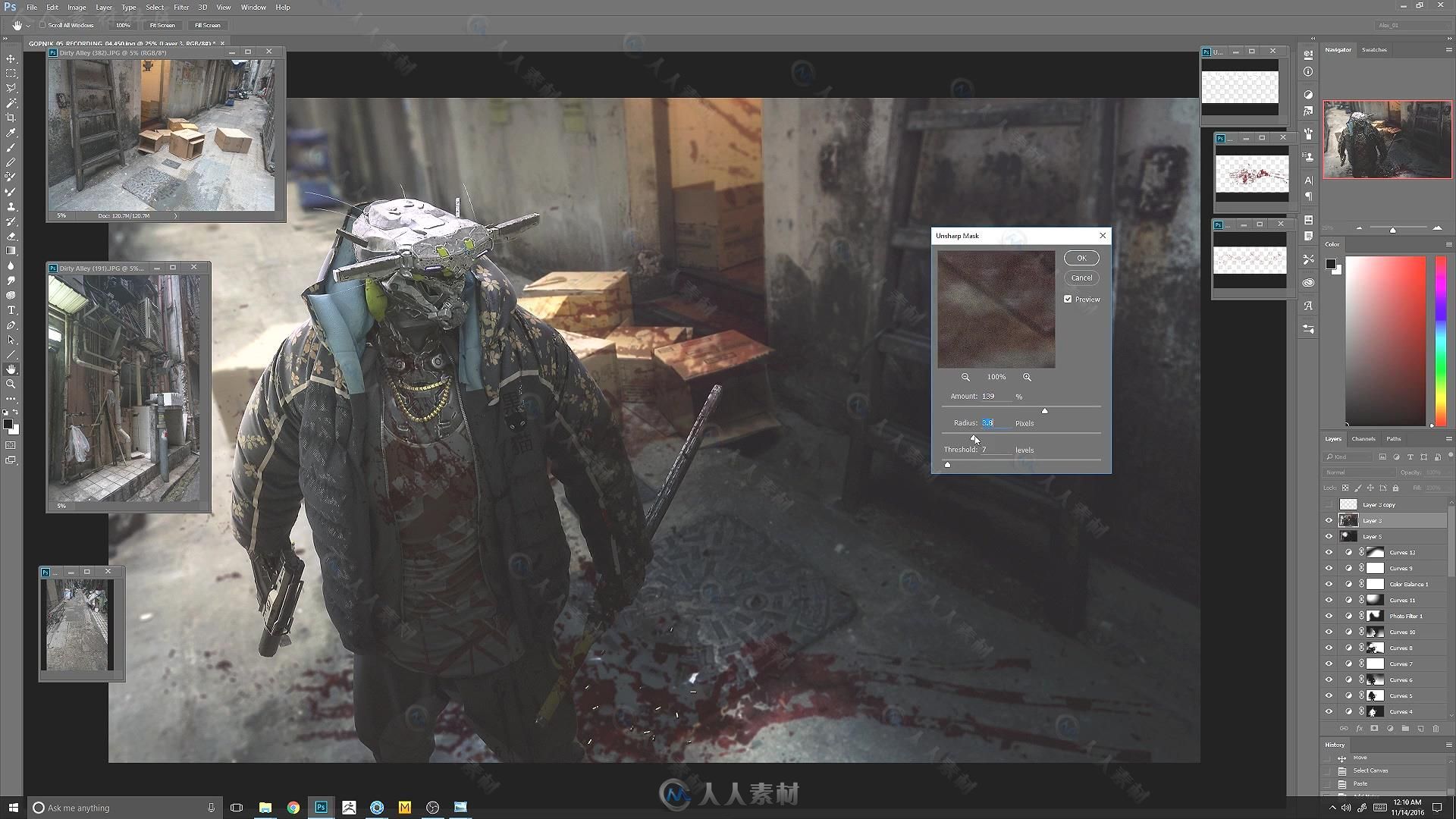Select the Polygonal Lasso tool
Screen dimensions: 1456x819
tap(11, 88)
